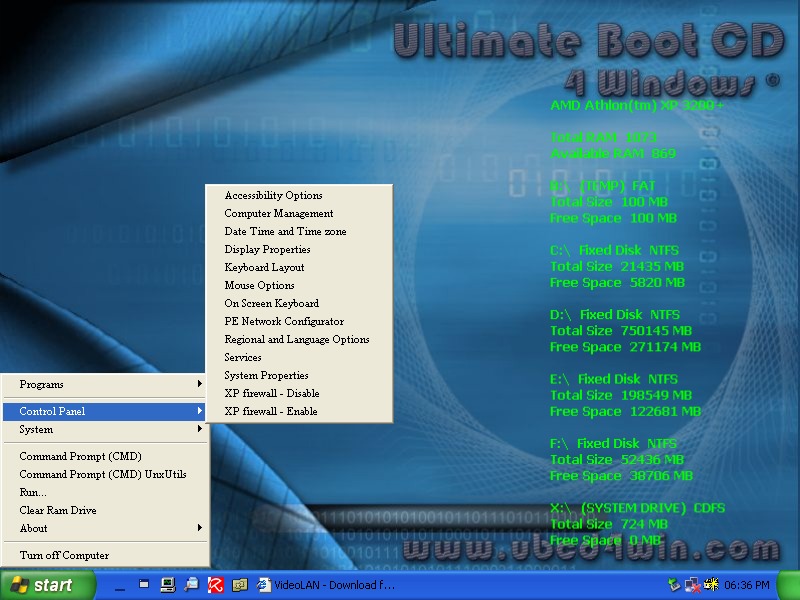Open Computer Management from Control Panel
Viewport: 800px width, 600px height.
click(279, 213)
